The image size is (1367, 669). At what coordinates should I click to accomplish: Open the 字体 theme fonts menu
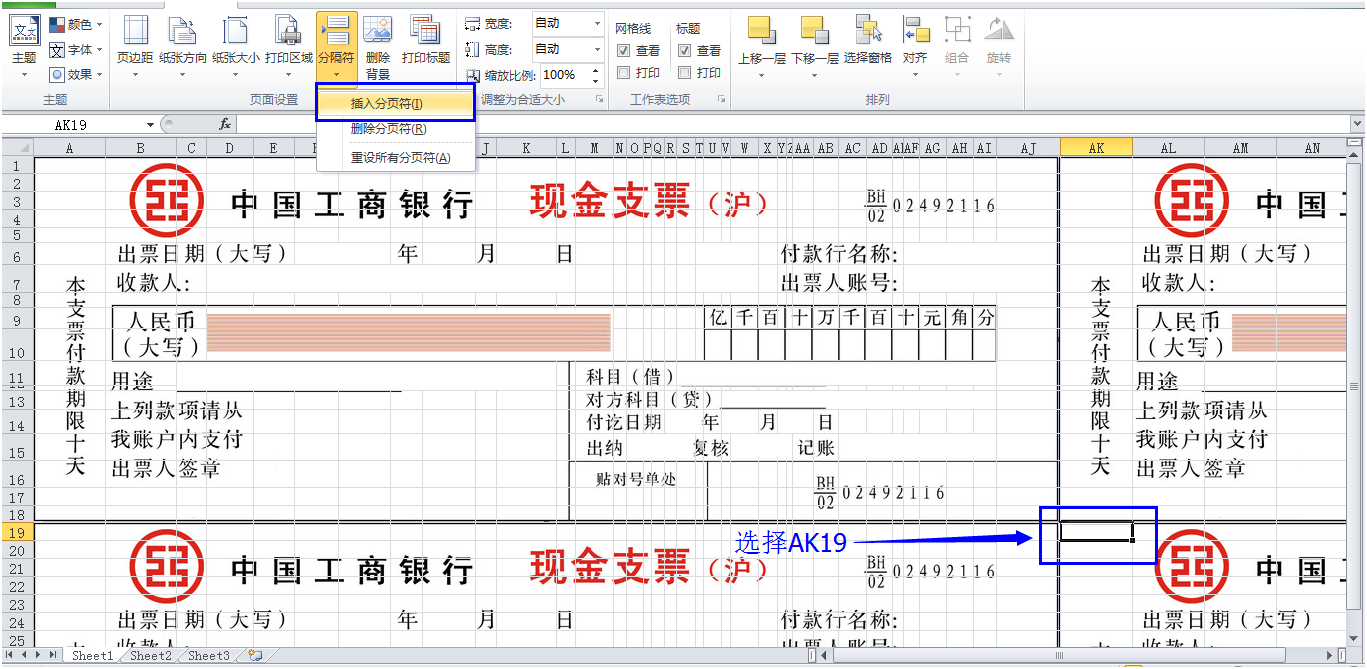click(76, 49)
